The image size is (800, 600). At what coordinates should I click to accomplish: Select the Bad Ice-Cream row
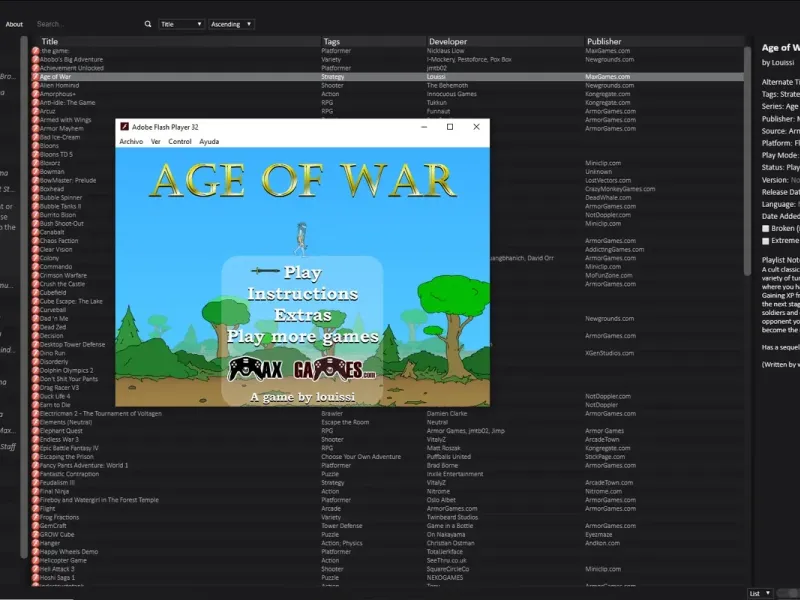[387, 137]
